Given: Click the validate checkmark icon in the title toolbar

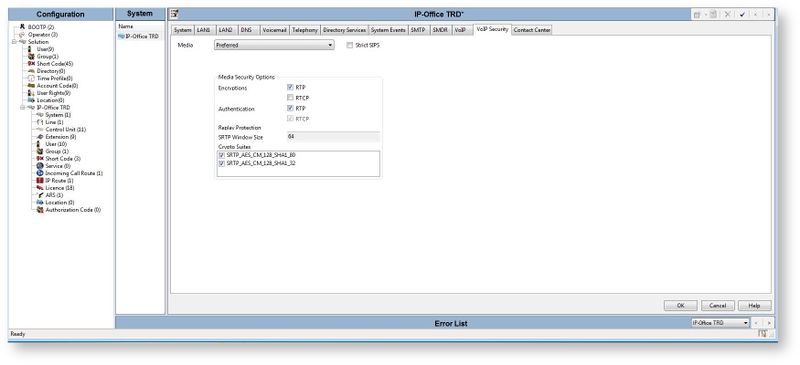Looking at the screenshot, I should point(742,15).
